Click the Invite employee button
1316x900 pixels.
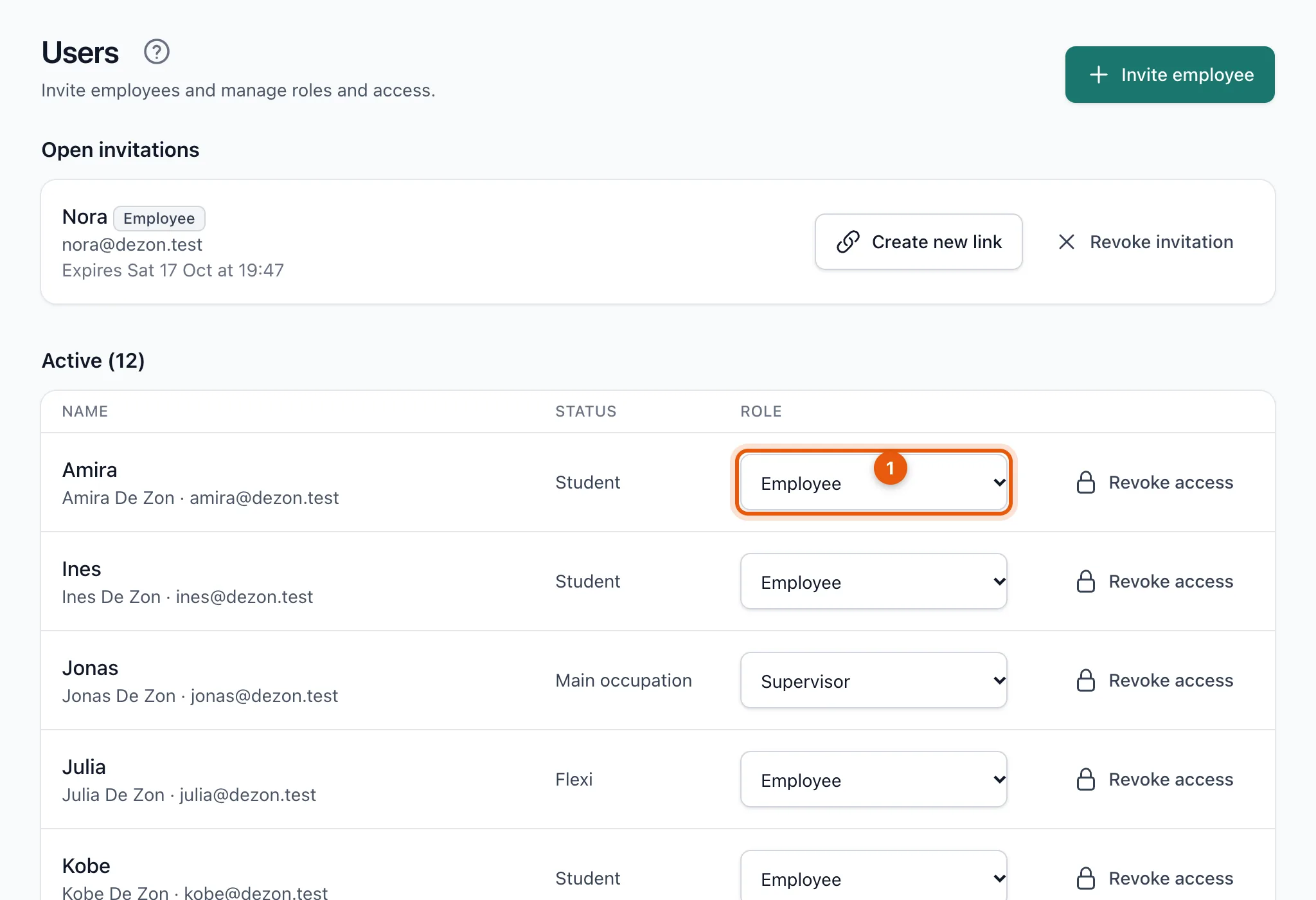click(x=1169, y=75)
